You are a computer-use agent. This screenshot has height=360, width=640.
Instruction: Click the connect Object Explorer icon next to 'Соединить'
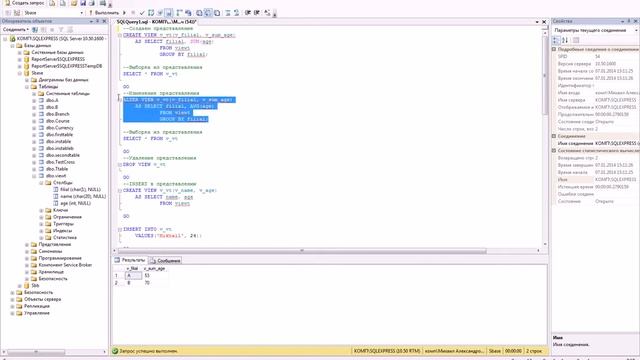tap(35, 30)
